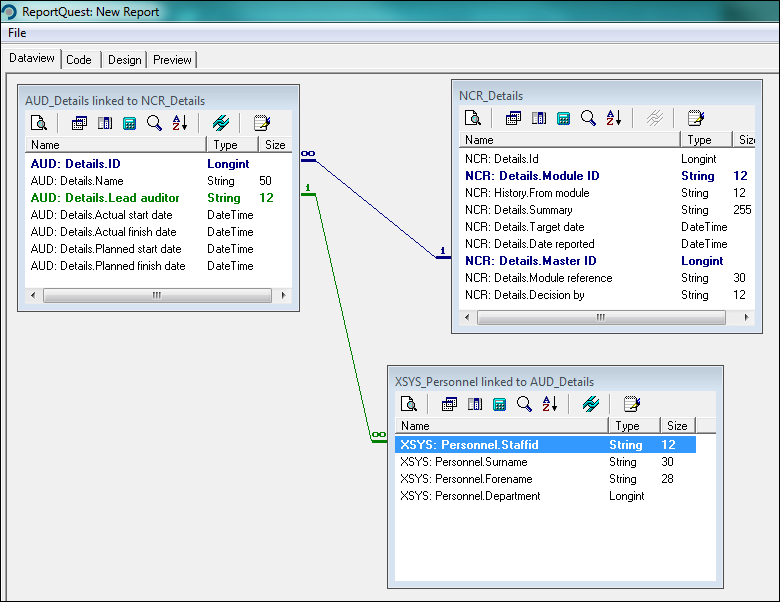Click A-Z sort icon in AUD_Details toolbar
This screenshot has height=602, width=780.
(x=180, y=123)
